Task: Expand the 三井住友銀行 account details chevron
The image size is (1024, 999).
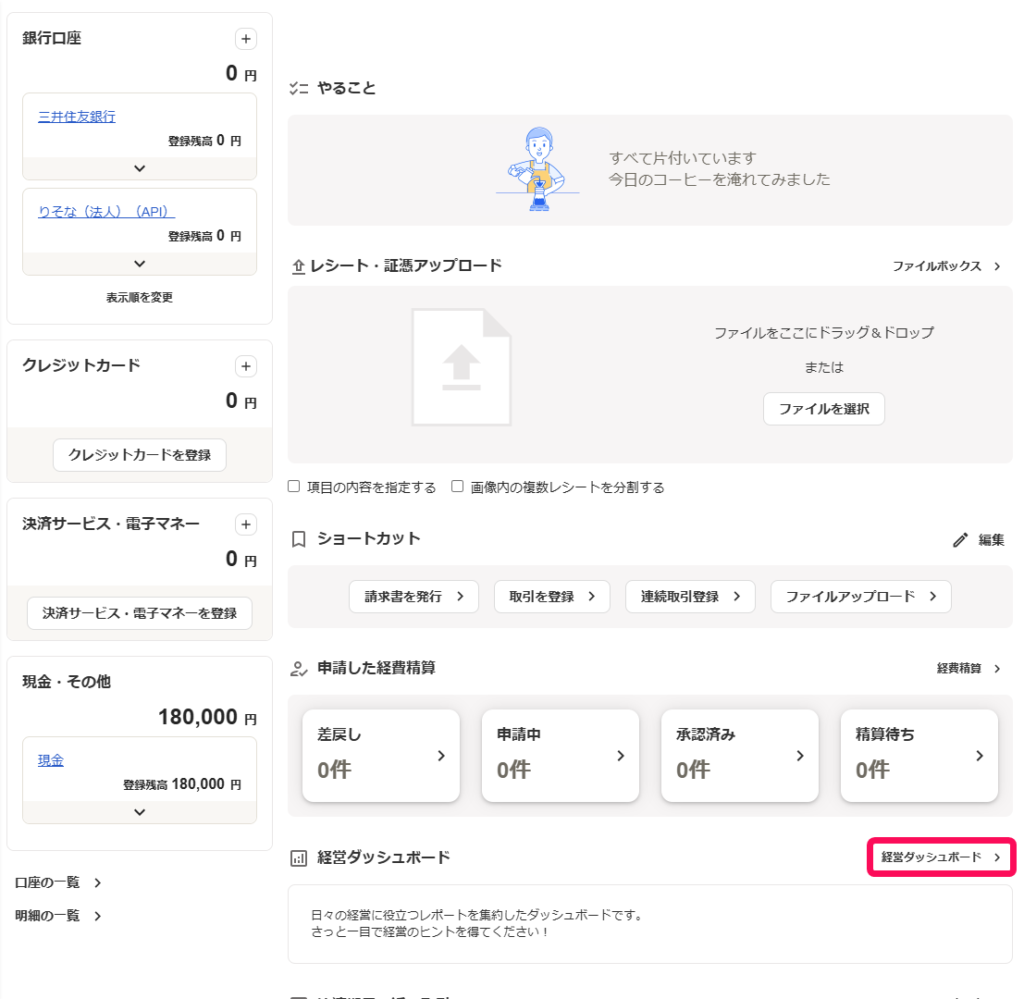Action: (139, 168)
